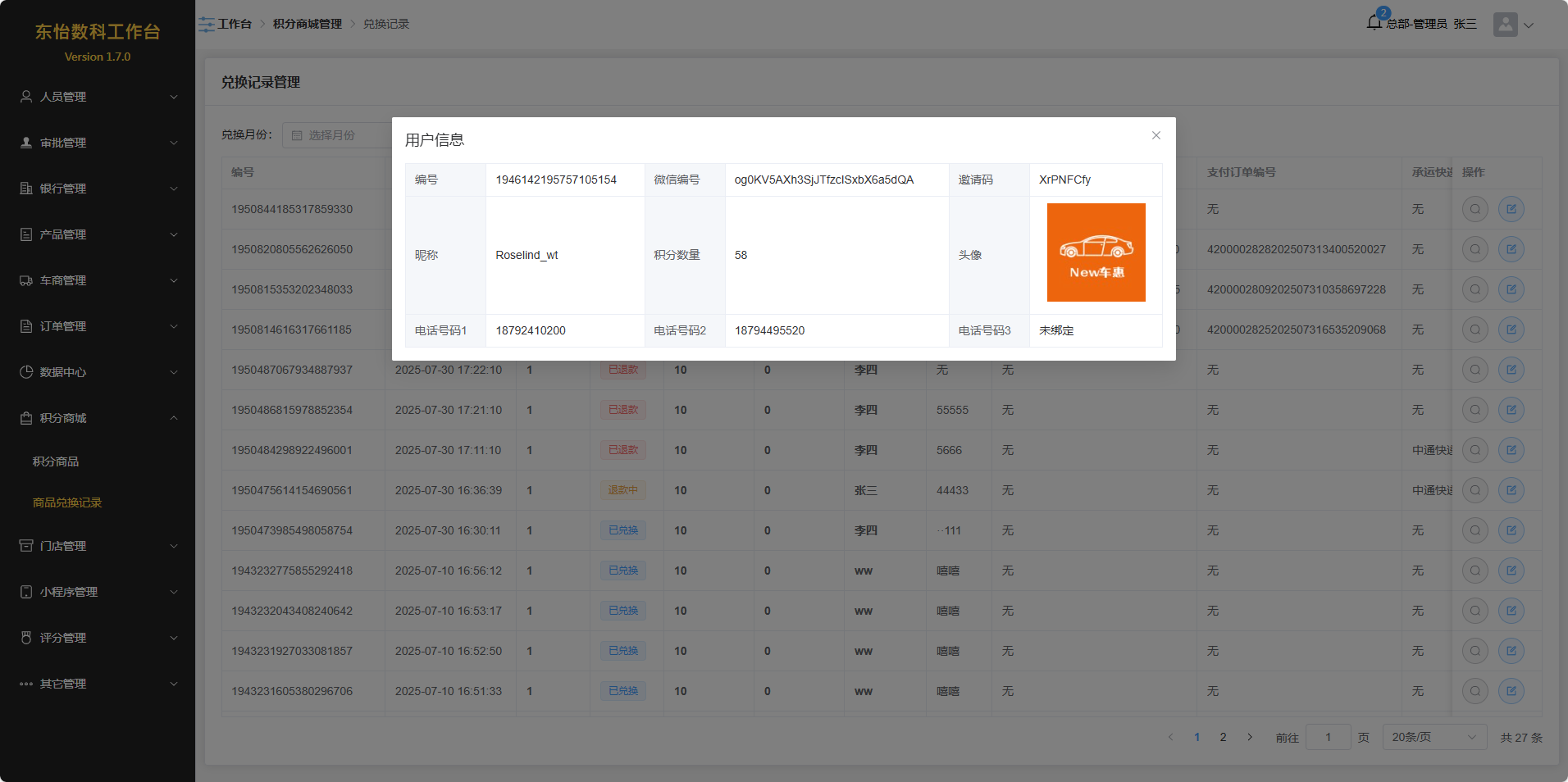The height and width of the screenshot is (782, 1568).
Task: Open the 20条/页 page size dropdown
Action: 1434,737
